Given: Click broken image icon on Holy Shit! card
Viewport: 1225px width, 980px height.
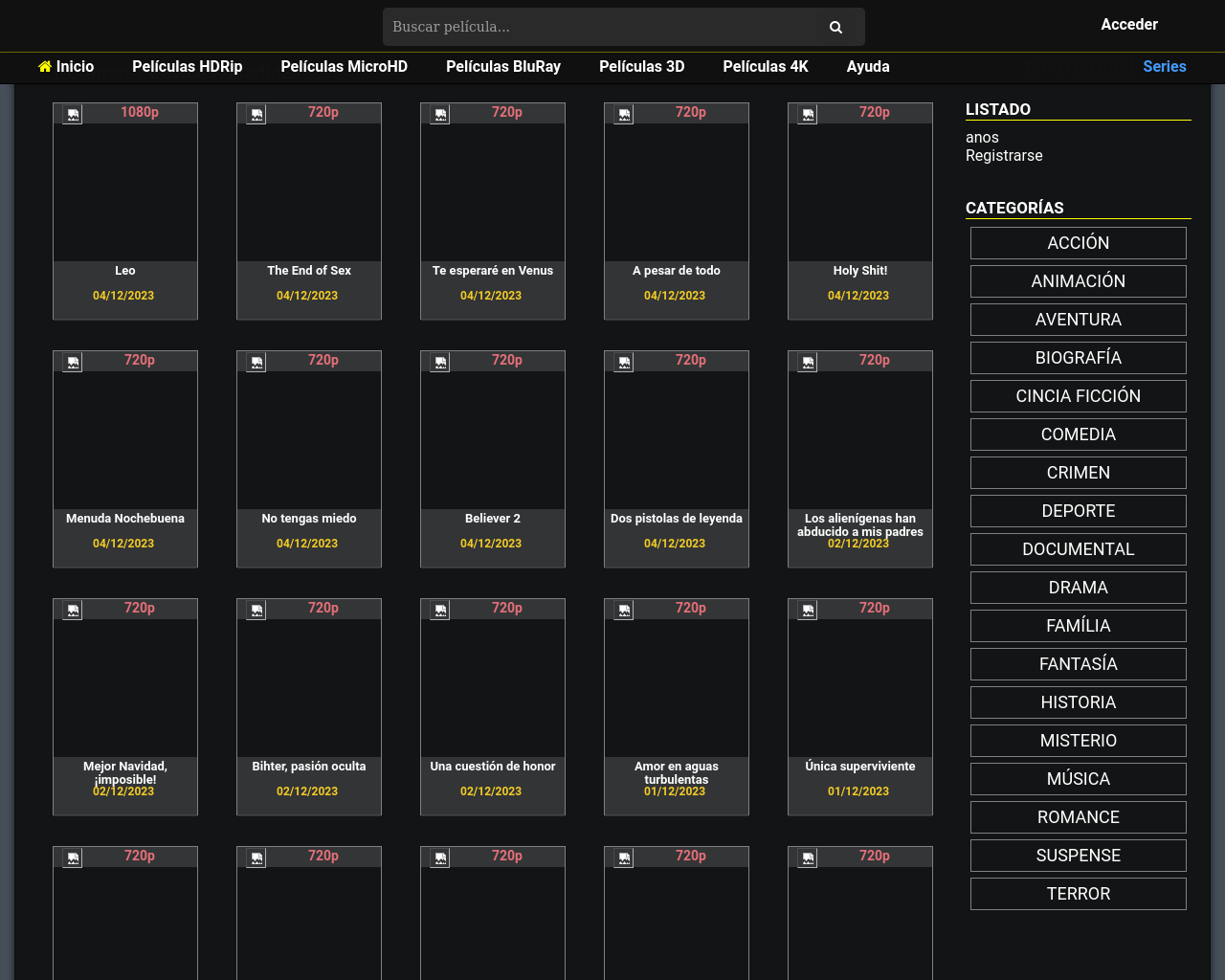Looking at the screenshot, I should tap(808, 114).
